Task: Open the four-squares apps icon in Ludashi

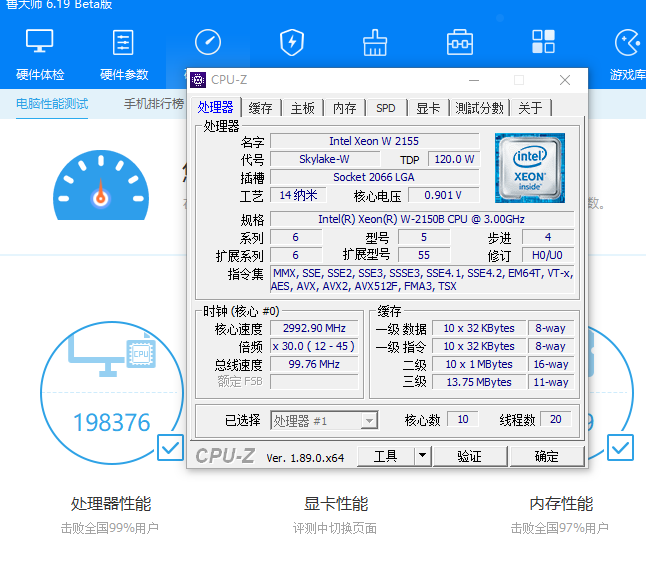Action: (x=543, y=42)
